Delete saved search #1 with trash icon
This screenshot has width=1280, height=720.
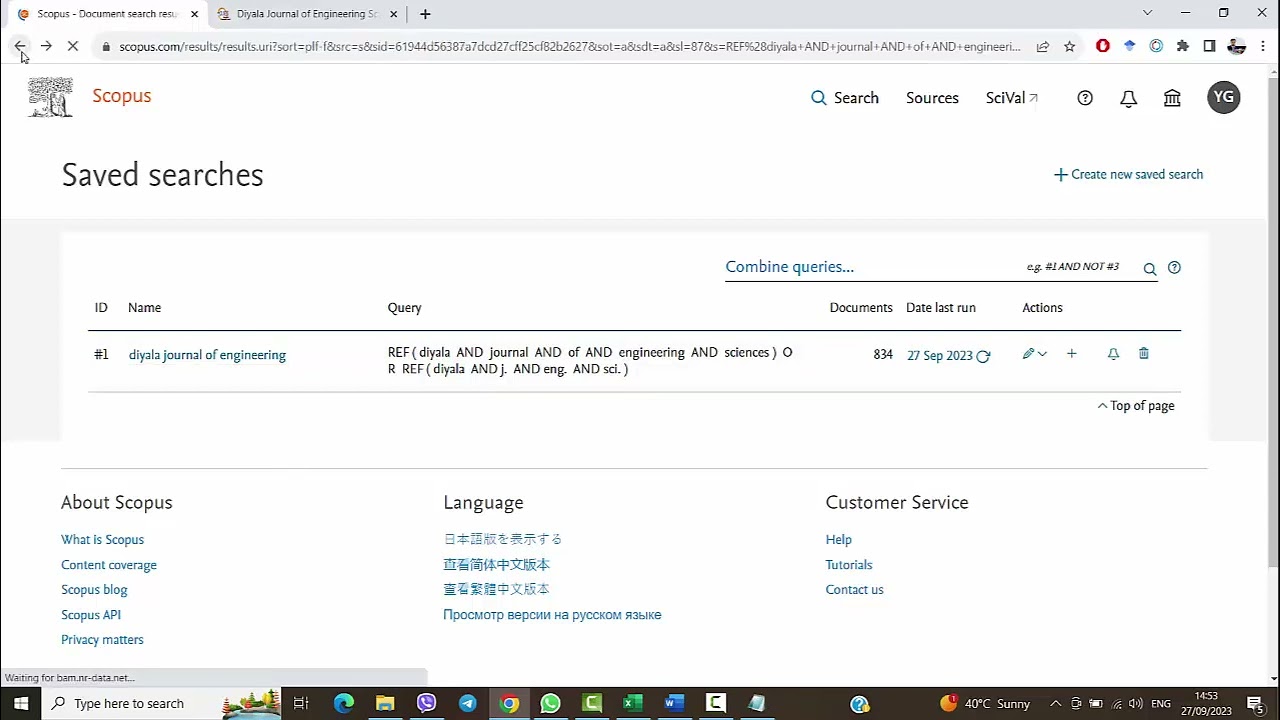pyautogui.click(x=1144, y=354)
